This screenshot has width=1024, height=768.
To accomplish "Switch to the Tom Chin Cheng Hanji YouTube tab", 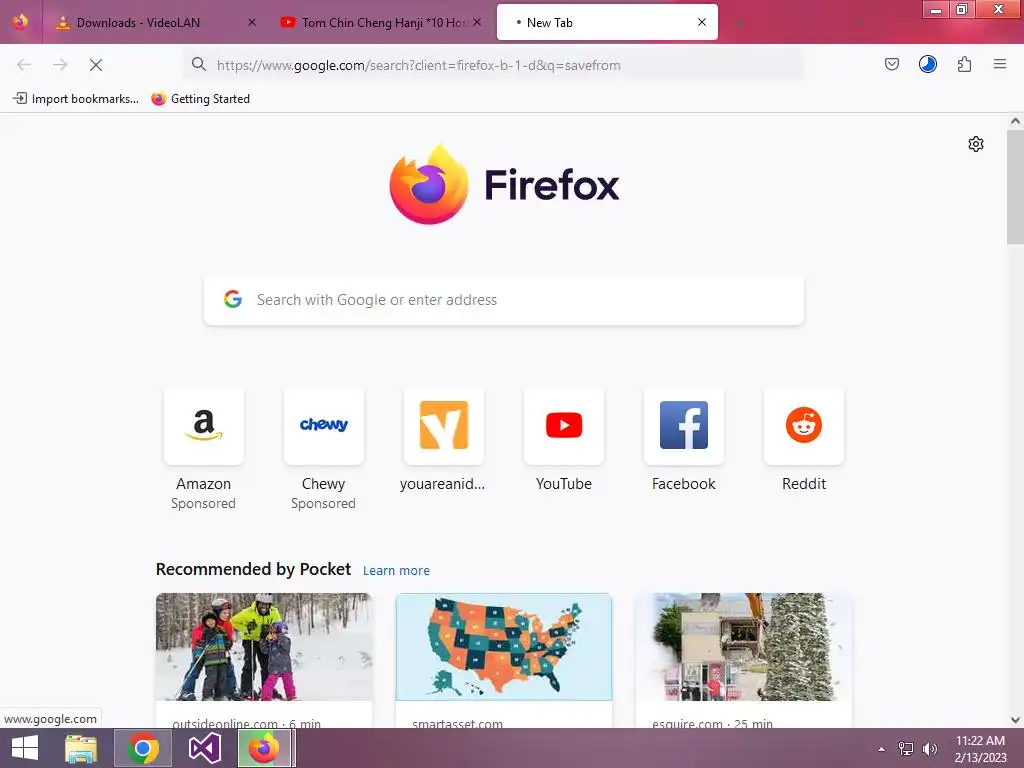I will point(381,22).
